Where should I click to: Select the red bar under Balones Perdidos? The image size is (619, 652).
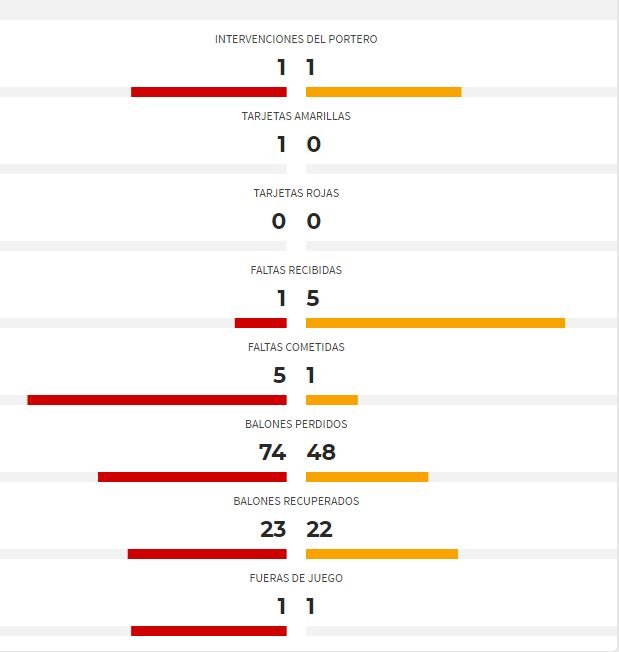[192, 477]
